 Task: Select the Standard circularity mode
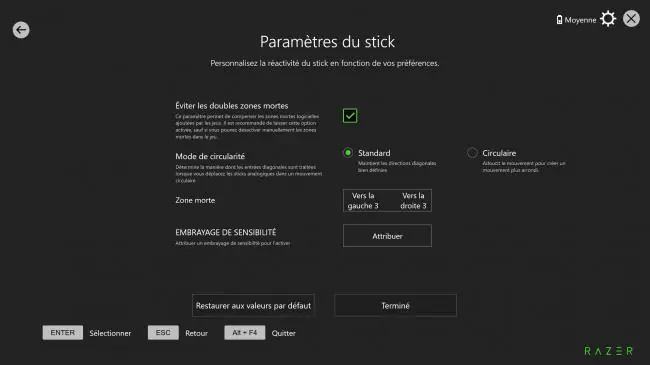pos(348,153)
